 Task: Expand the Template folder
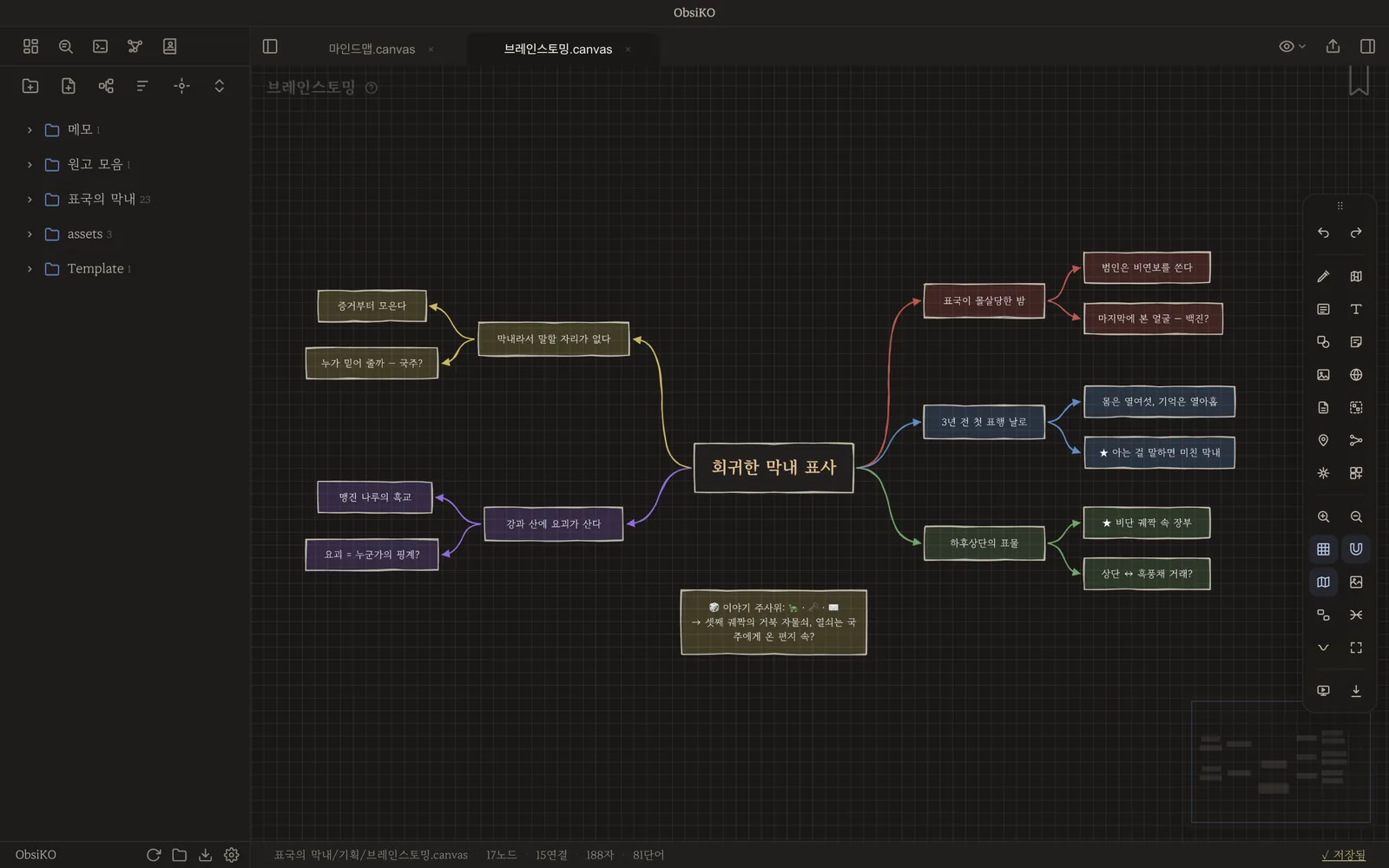[30, 268]
